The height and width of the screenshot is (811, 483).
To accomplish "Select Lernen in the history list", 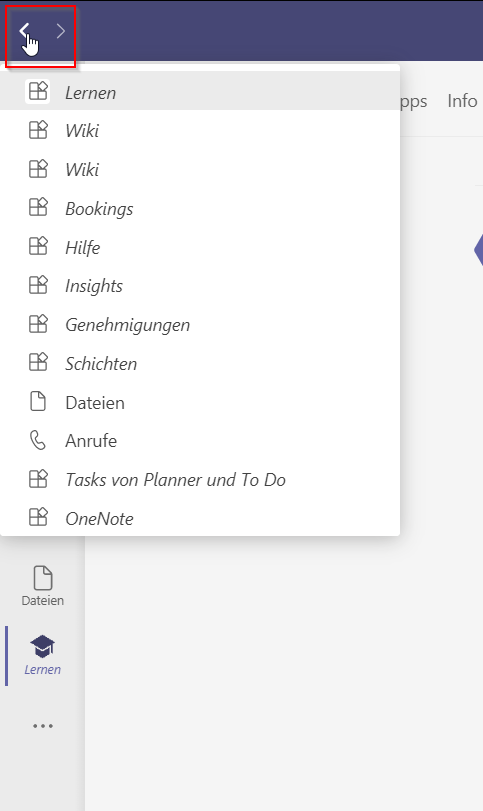I will point(200,92).
